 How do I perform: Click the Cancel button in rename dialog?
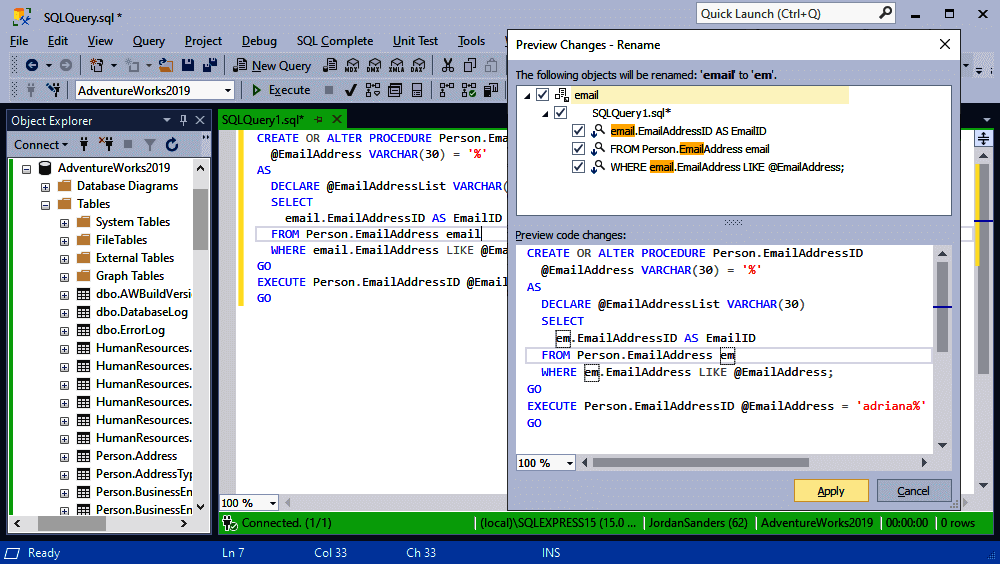913,491
